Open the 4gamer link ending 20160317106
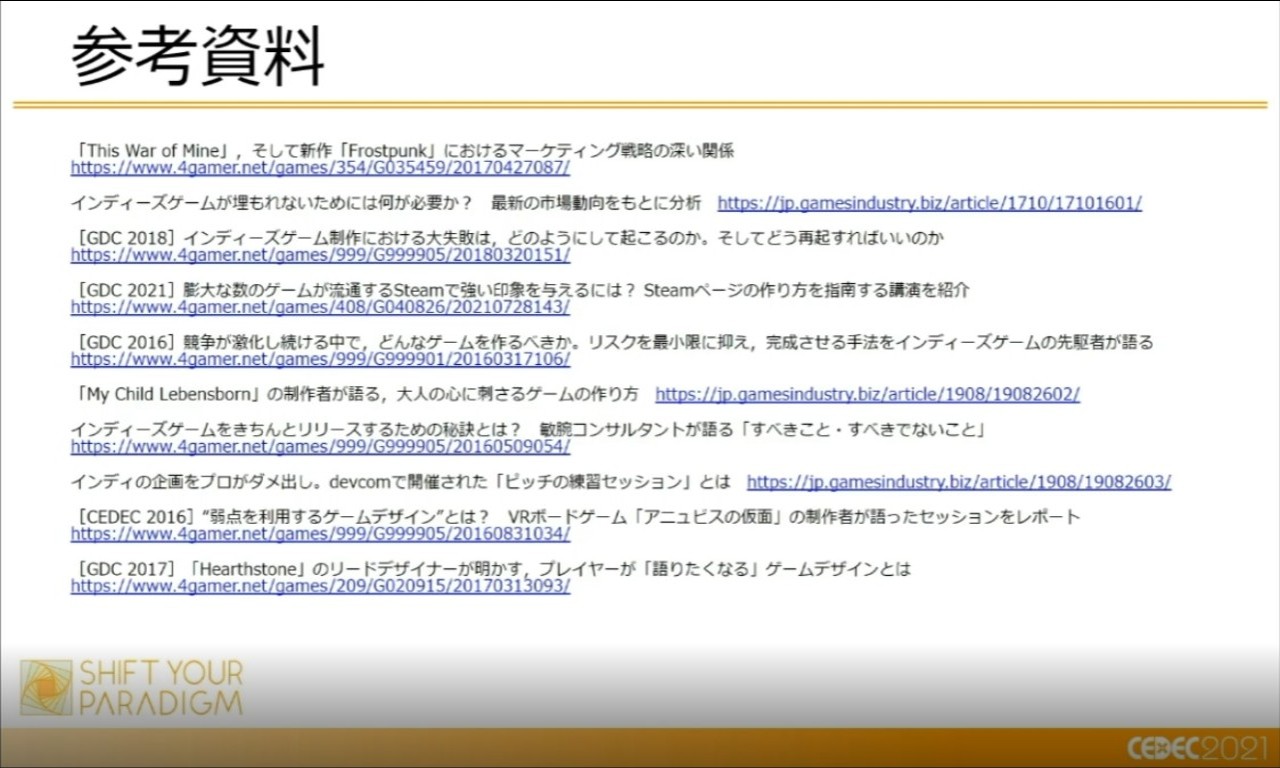The width and height of the screenshot is (1280, 768). coord(320,359)
